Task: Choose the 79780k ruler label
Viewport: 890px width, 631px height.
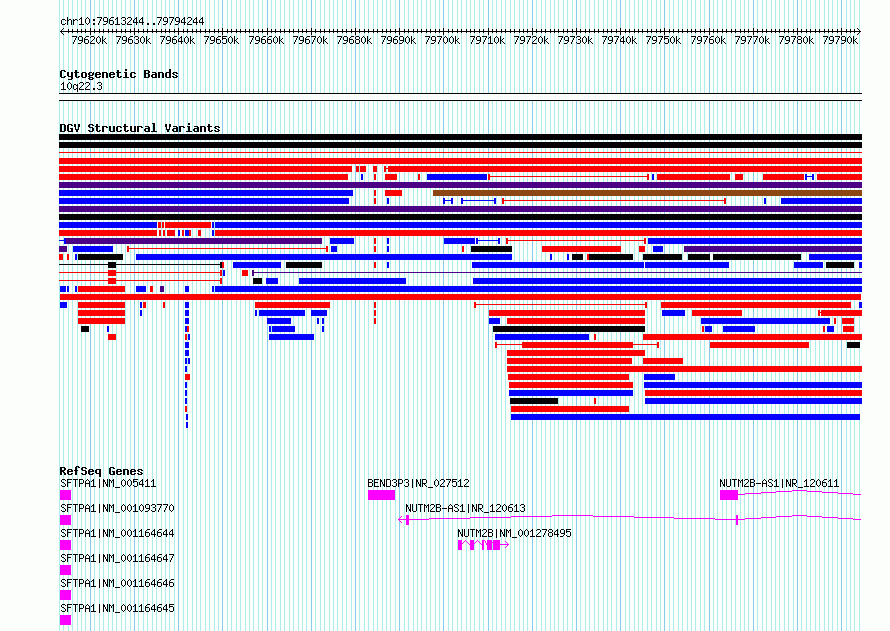Action: pos(796,40)
